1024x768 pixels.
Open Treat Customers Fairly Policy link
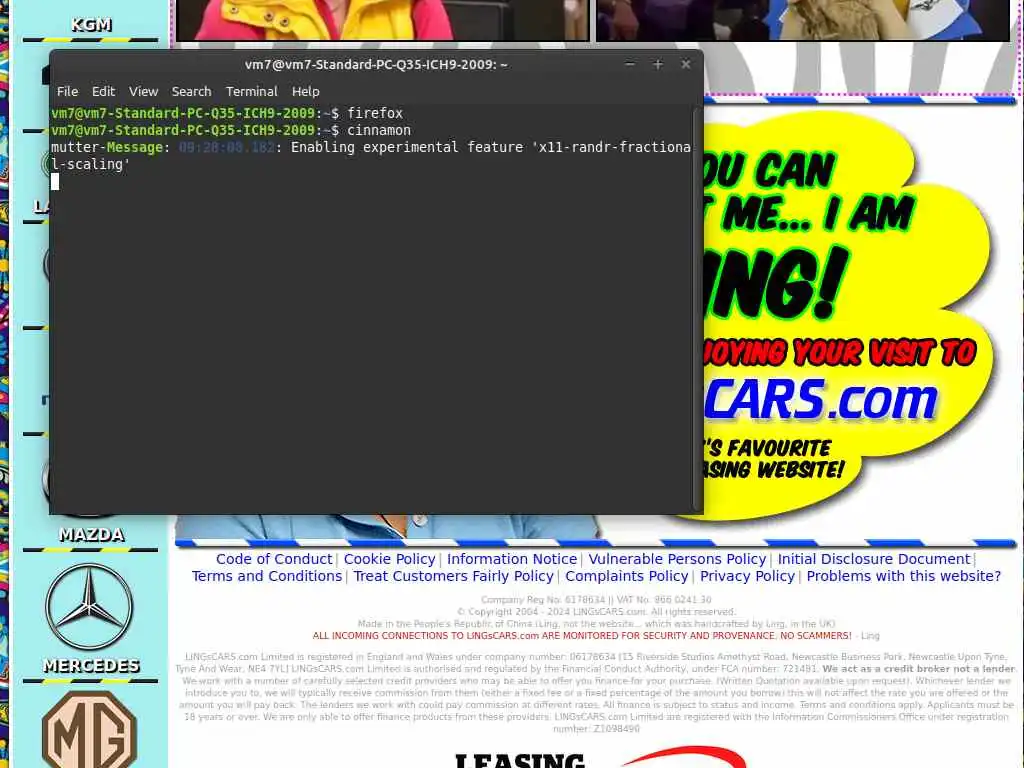453,576
